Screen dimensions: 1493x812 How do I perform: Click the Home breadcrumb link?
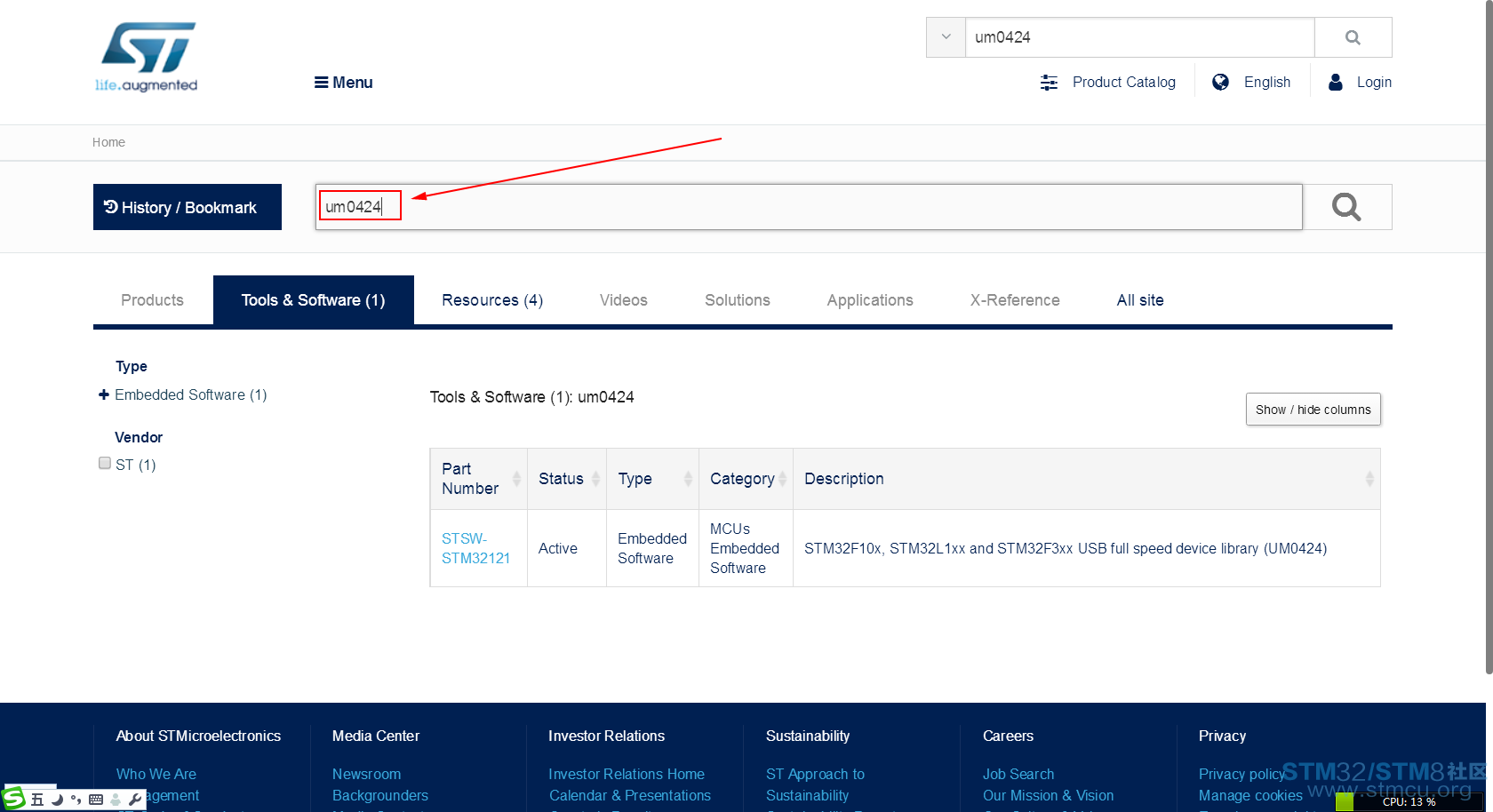click(108, 142)
